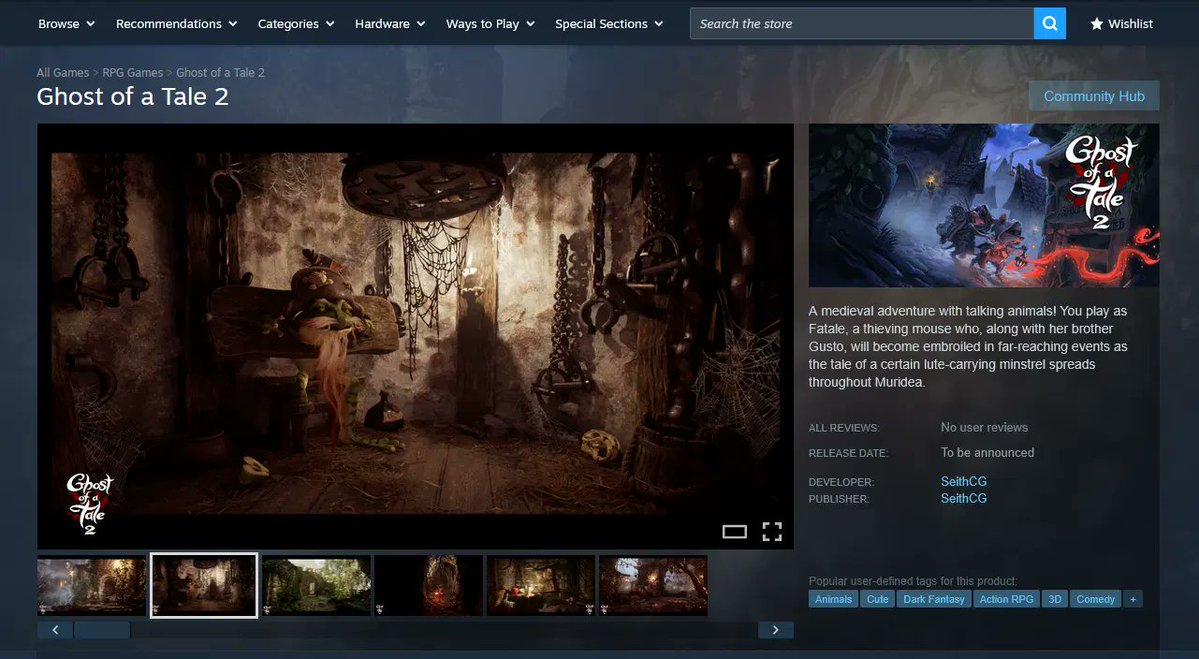Click the Ghost of a Tale 2 breadcrumb
Screen dimensions: 1199x659
pos(220,73)
